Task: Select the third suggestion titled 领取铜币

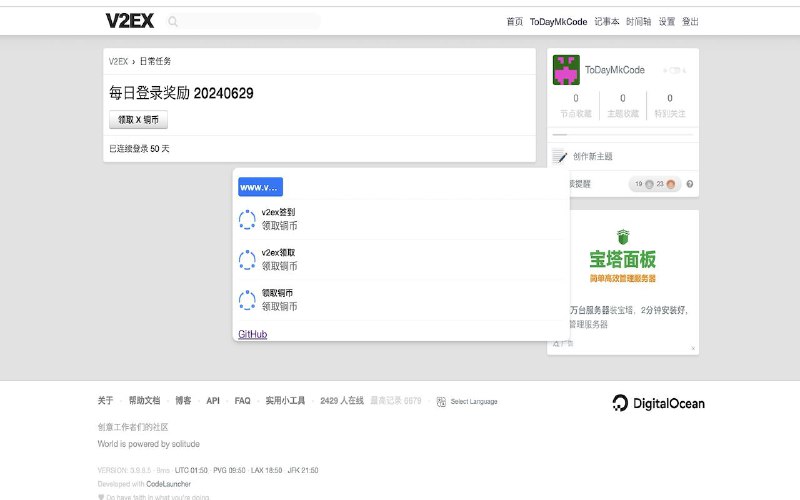Action: pos(401,300)
